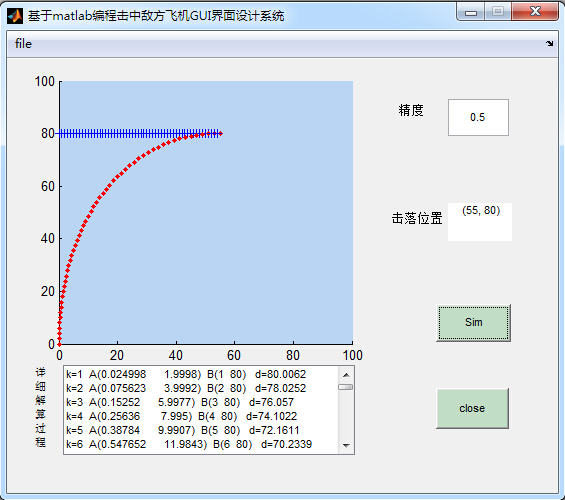Viewport: 565px width, 500px height.
Task: Click the listbox scroll up arrow
Action: click(x=346, y=375)
